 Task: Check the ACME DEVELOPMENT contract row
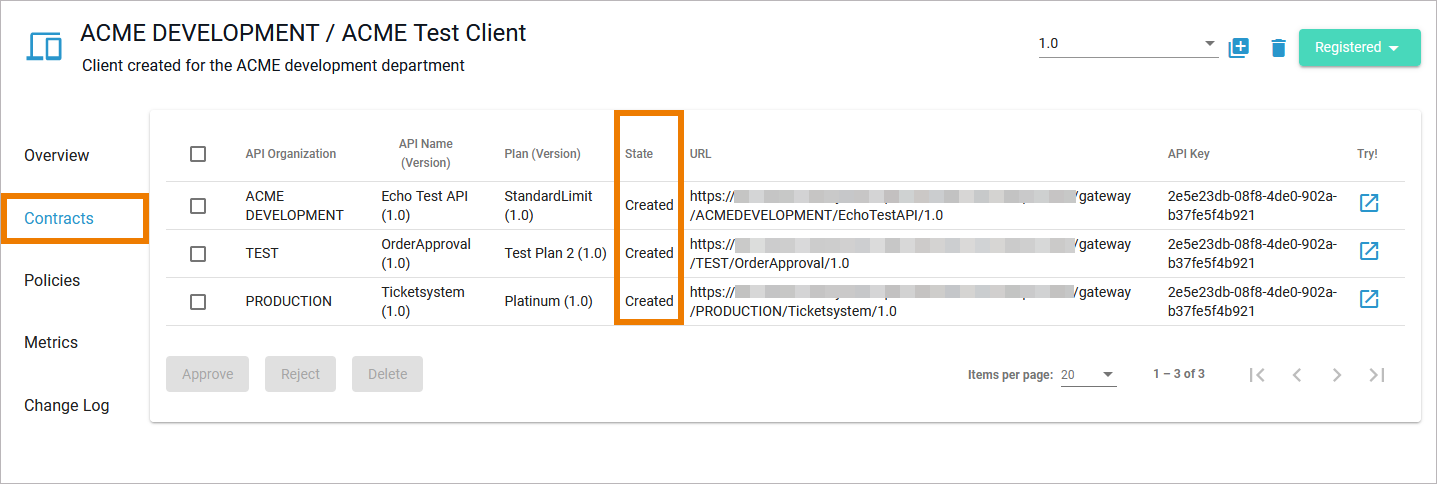click(198, 205)
